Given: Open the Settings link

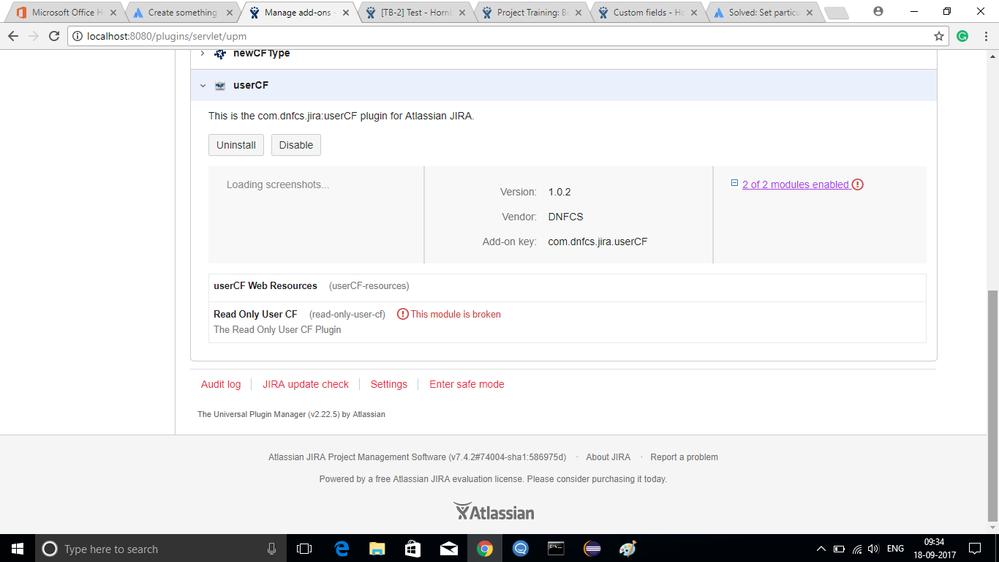Looking at the screenshot, I should 389,384.
